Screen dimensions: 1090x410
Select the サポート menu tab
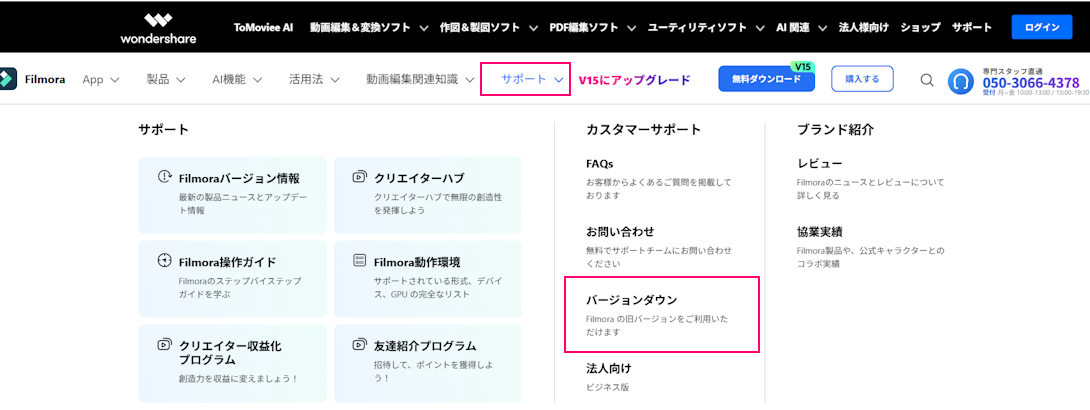coord(525,79)
